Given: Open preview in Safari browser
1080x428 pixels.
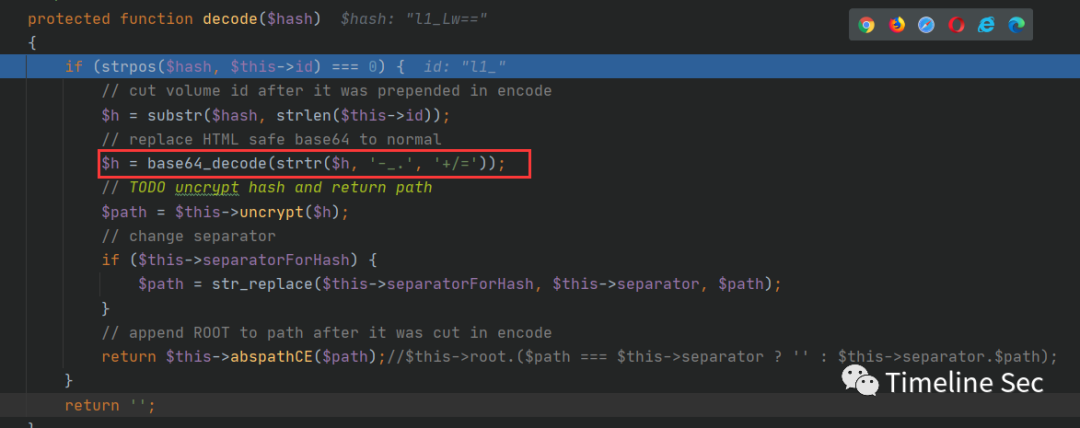Looking at the screenshot, I should 927,25.
